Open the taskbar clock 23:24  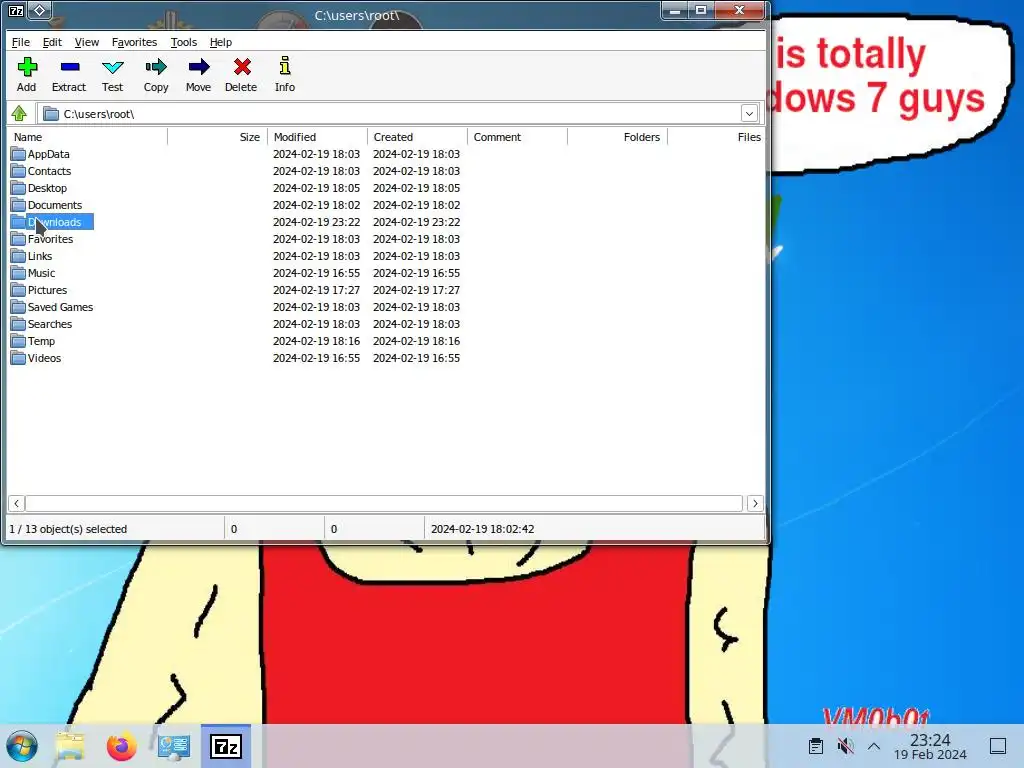(x=930, y=746)
